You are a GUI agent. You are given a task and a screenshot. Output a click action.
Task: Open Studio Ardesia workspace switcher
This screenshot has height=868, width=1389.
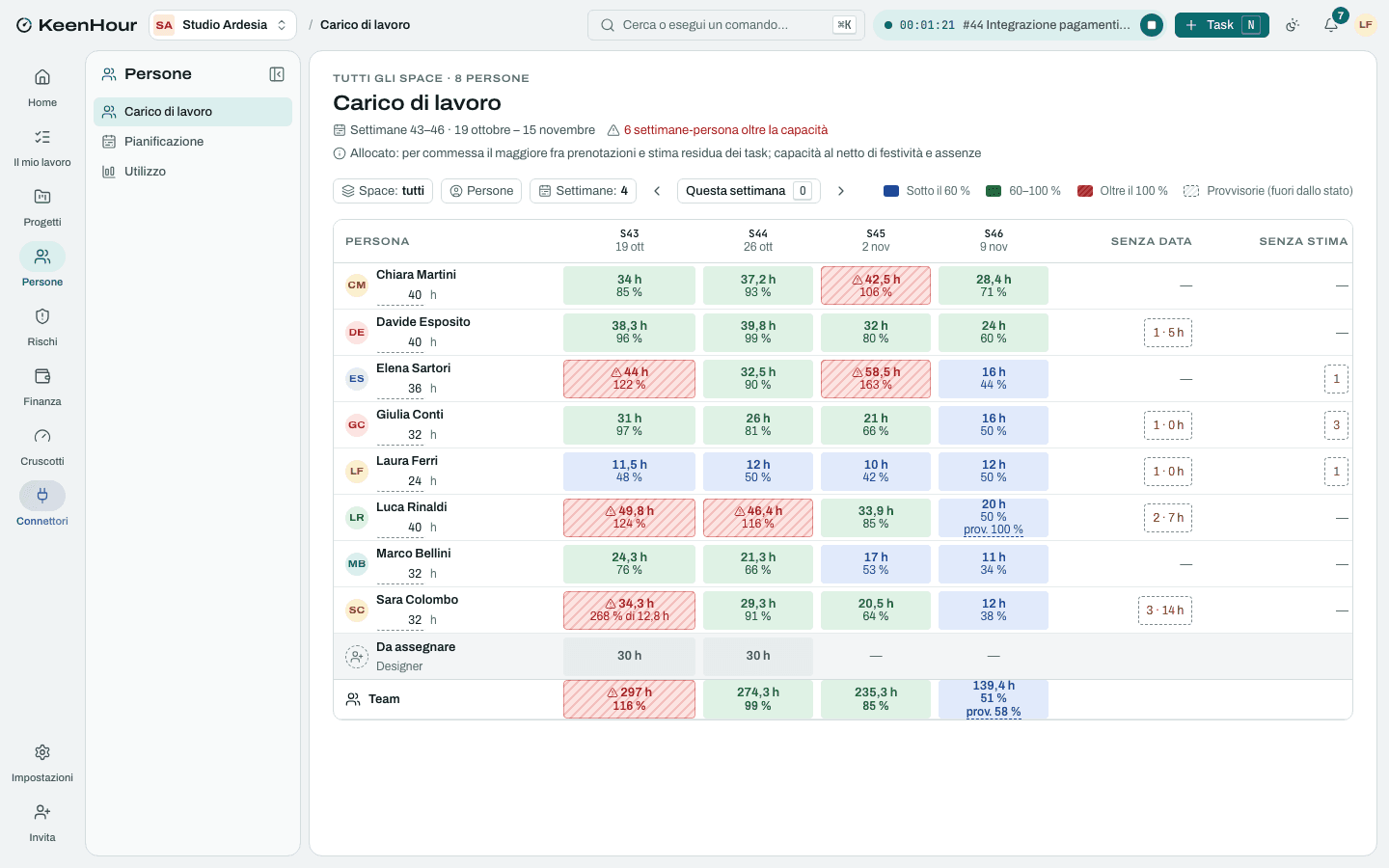click(x=223, y=25)
